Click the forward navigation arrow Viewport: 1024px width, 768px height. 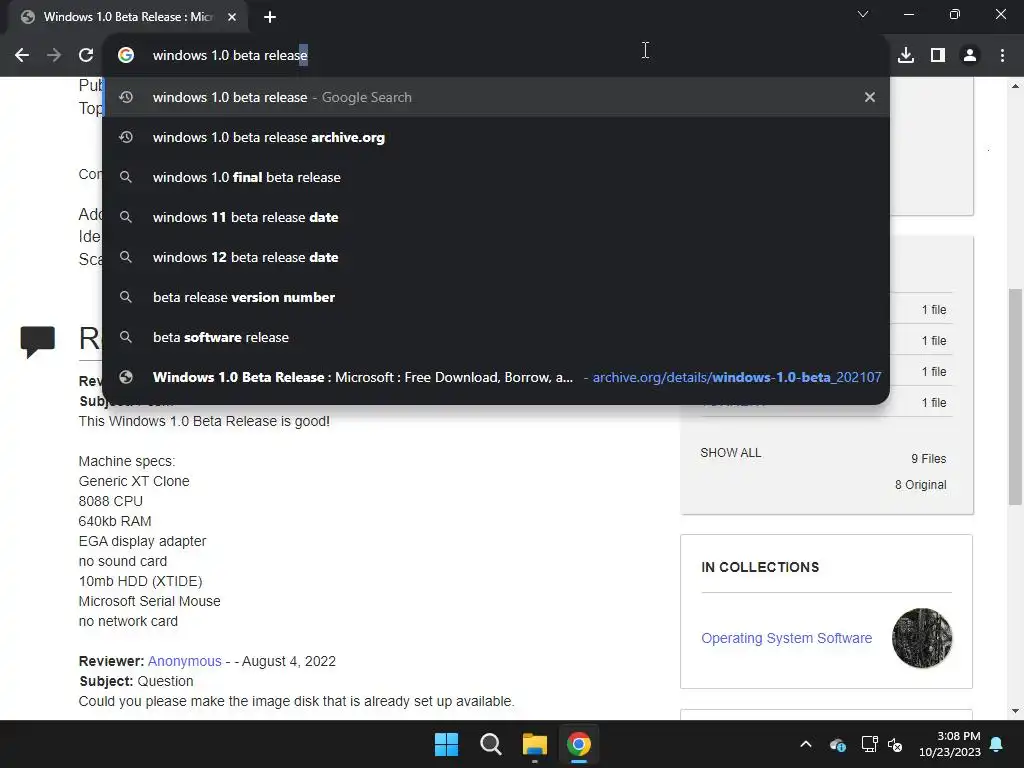point(54,56)
